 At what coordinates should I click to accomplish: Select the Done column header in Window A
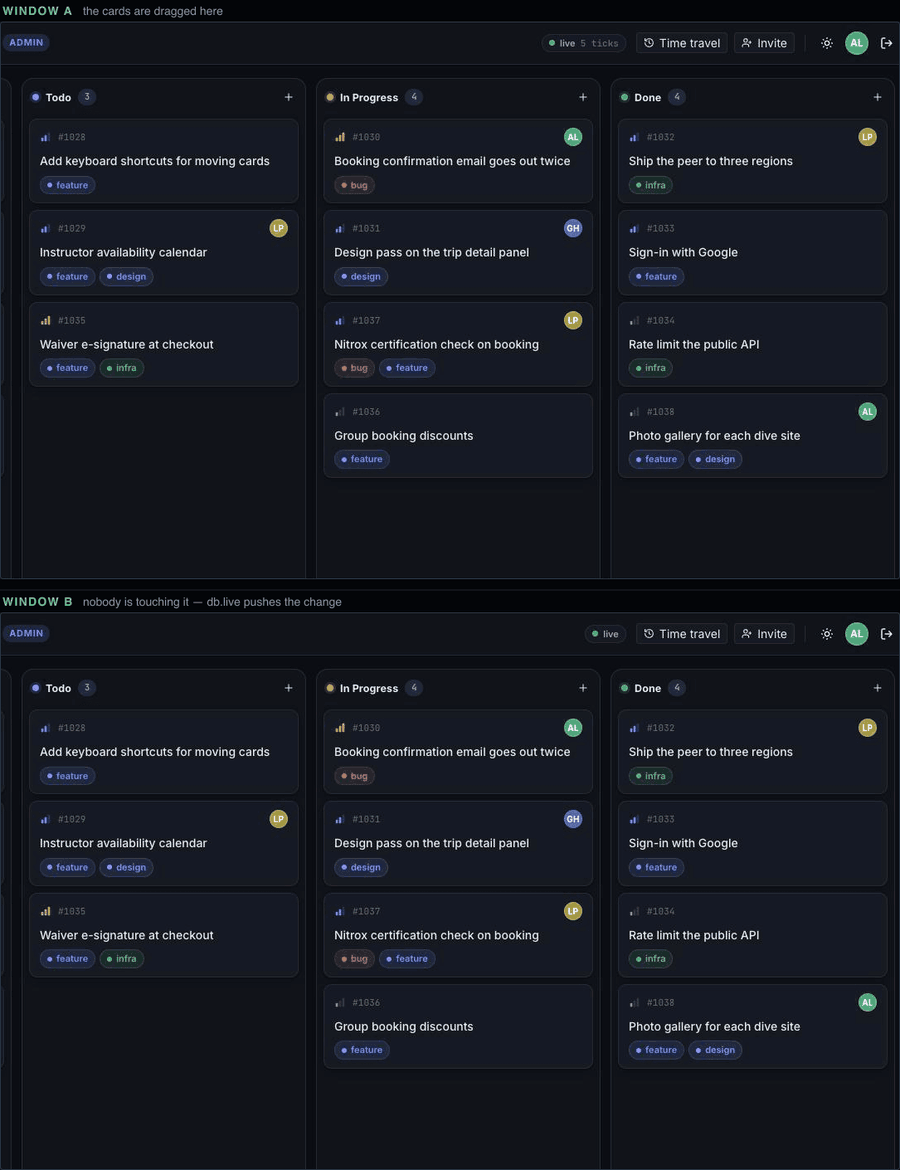tap(648, 98)
